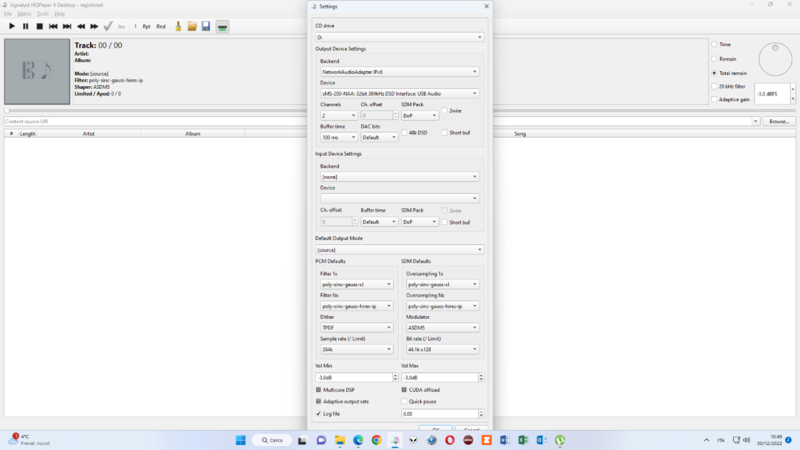This screenshot has height=450, width=800.
Task: Toggle the Adaptive output rate checkbox
Action: tap(318, 402)
